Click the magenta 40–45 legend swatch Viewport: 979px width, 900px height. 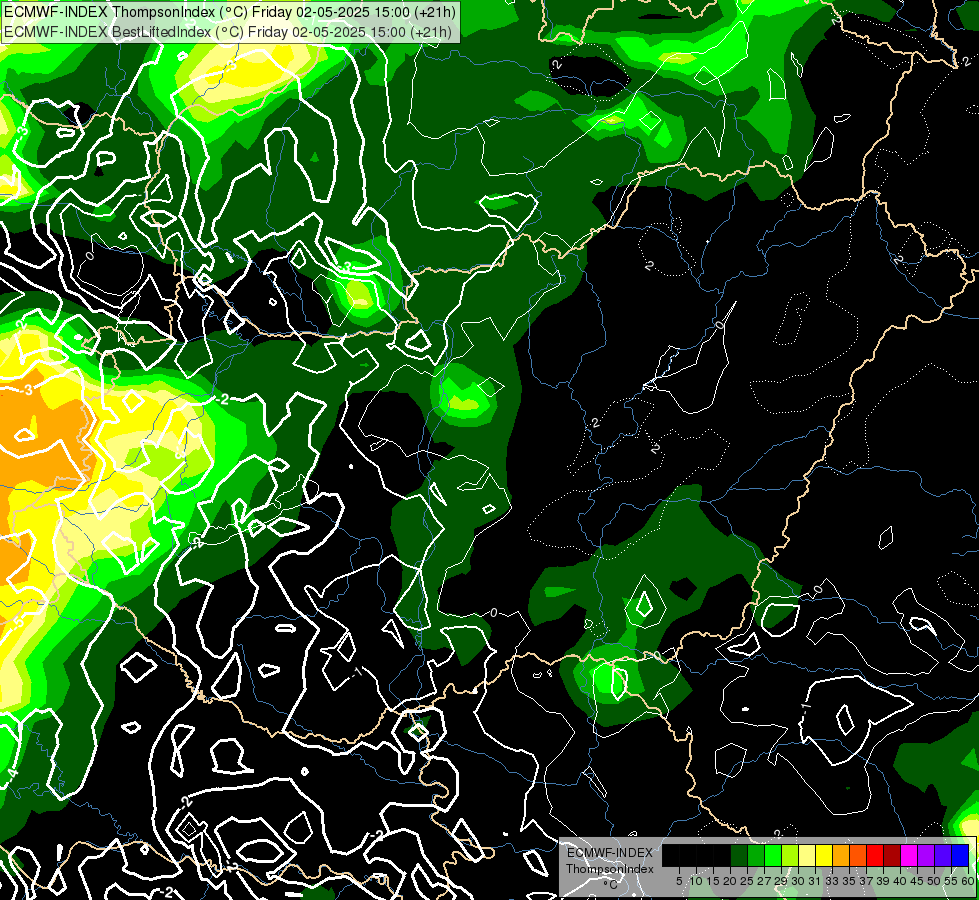click(x=909, y=855)
